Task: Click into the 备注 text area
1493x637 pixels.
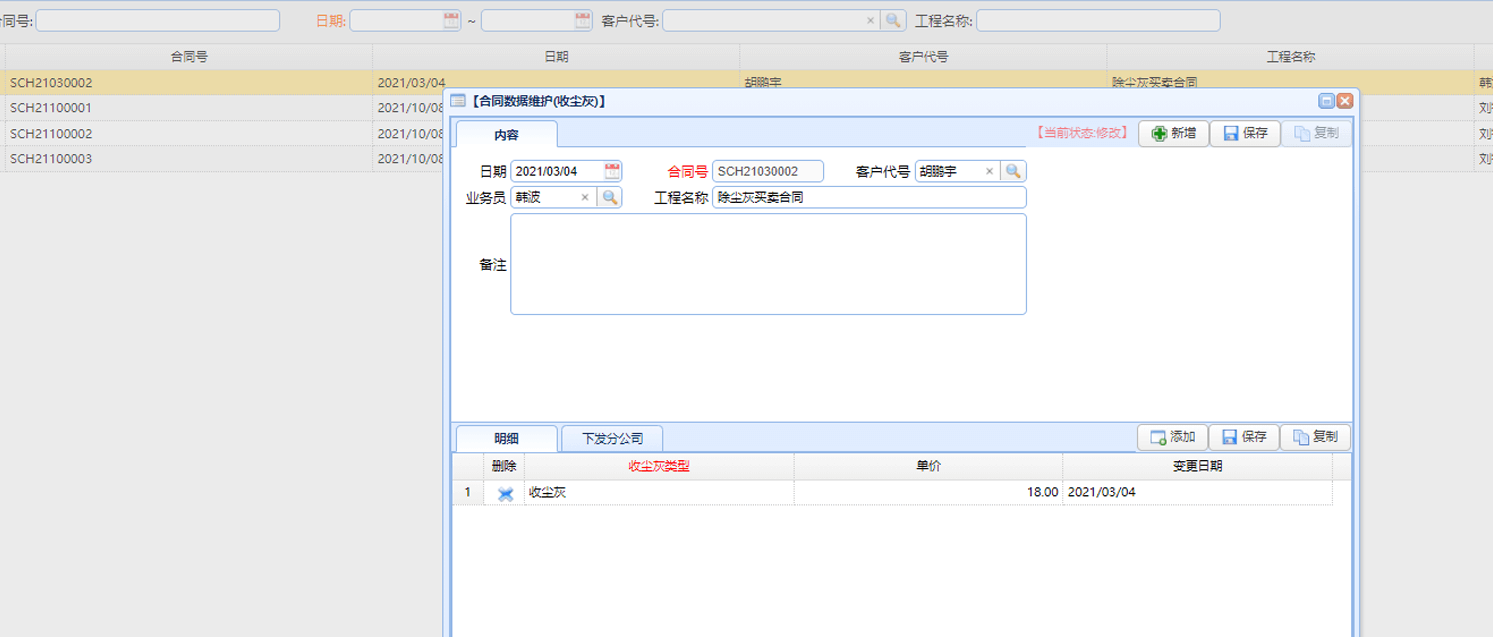Action: click(768, 264)
